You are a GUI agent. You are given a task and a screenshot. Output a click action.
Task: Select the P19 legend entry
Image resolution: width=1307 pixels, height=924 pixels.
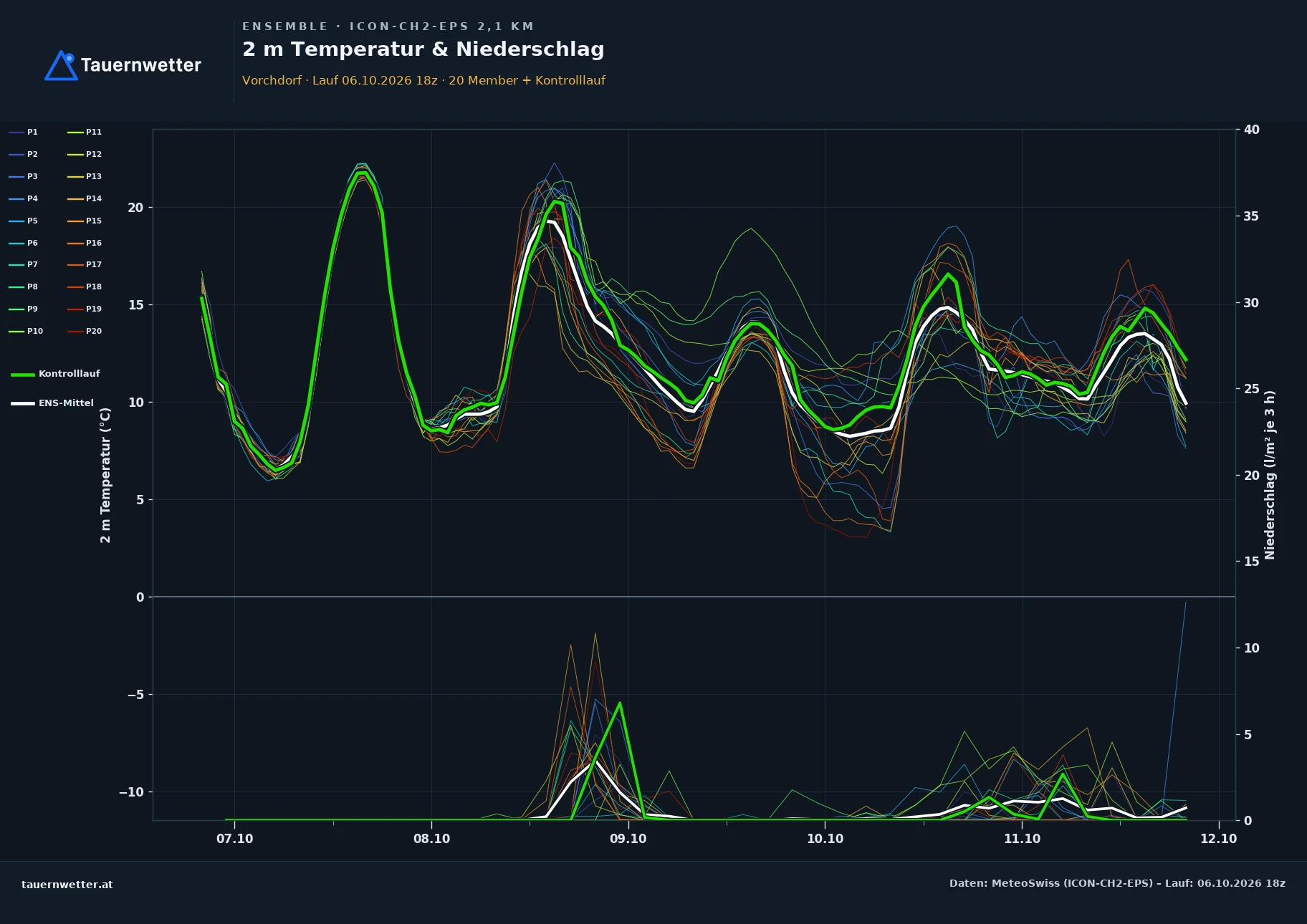click(85, 309)
